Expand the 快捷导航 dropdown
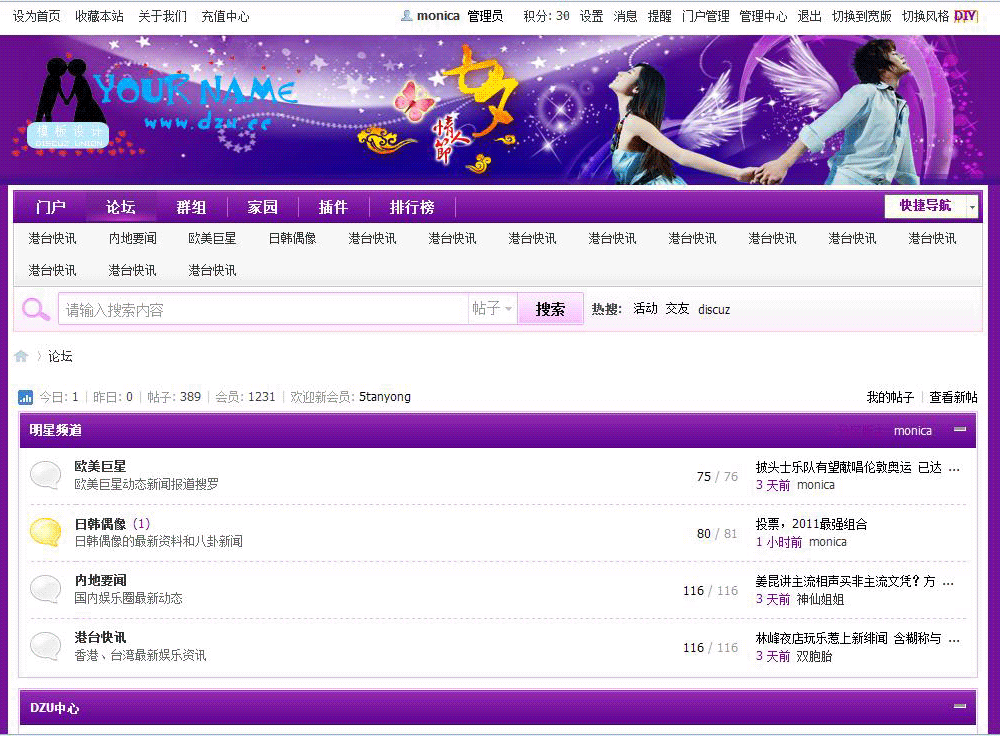Image resolution: width=1000 pixels, height=736 pixels. tap(931, 206)
